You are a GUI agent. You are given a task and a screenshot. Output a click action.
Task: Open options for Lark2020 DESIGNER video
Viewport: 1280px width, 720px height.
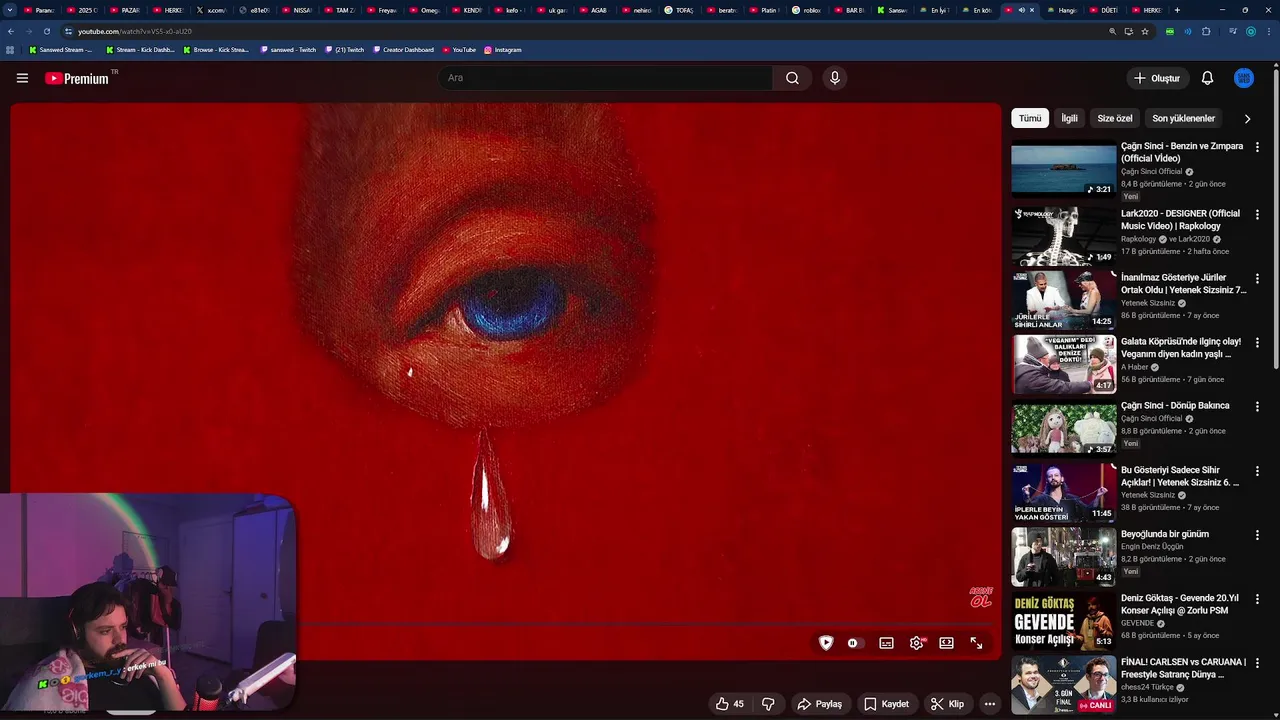point(1257,214)
